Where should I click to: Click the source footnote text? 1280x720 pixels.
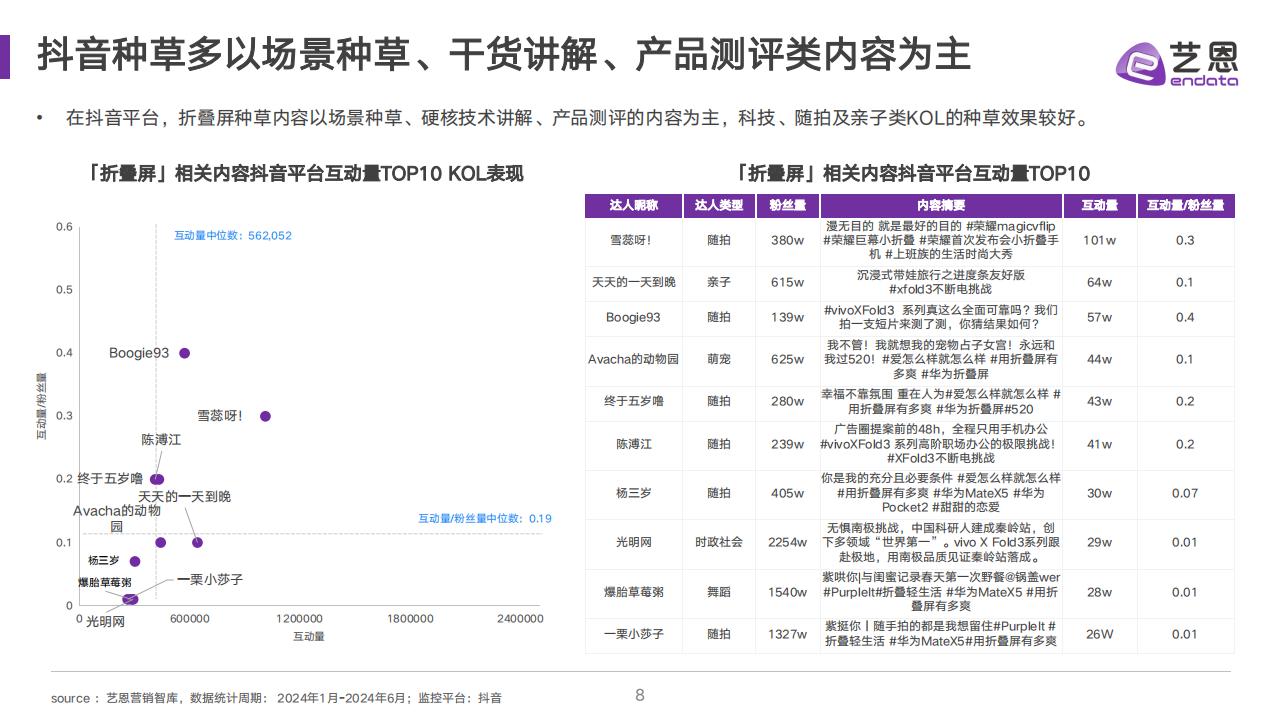tap(276, 698)
